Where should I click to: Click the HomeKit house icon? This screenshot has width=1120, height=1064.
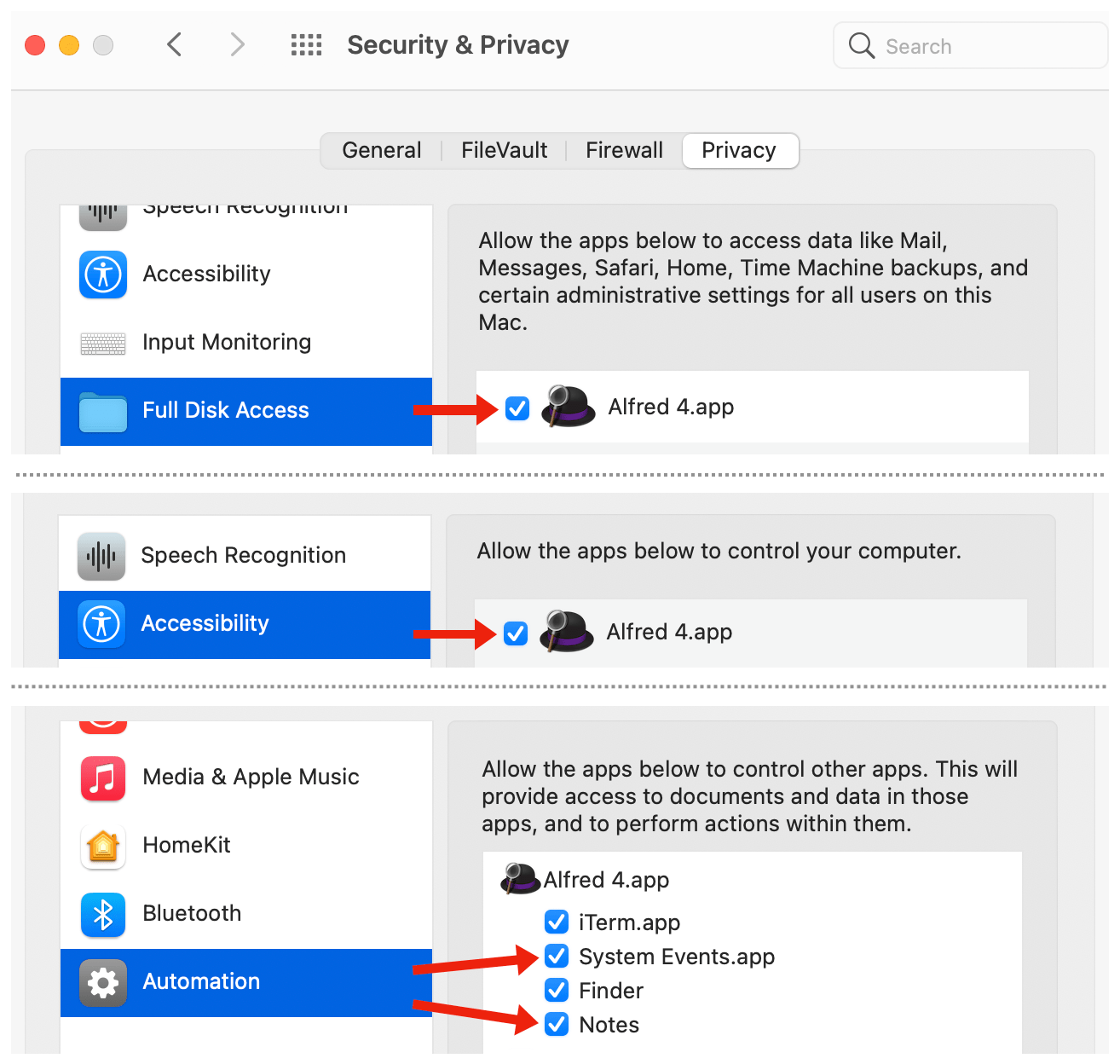(103, 847)
